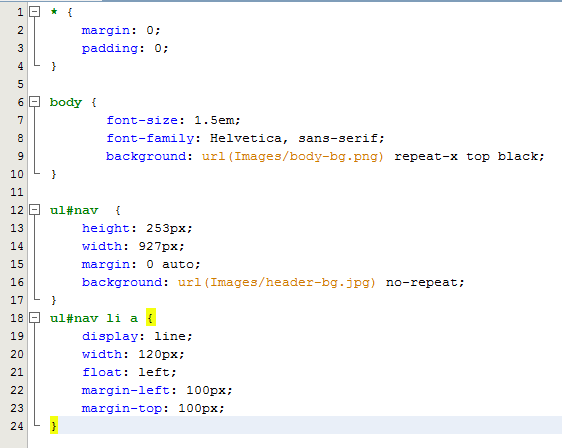Click the 'line' display value
This screenshot has width=562, height=448.
tap(170, 336)
